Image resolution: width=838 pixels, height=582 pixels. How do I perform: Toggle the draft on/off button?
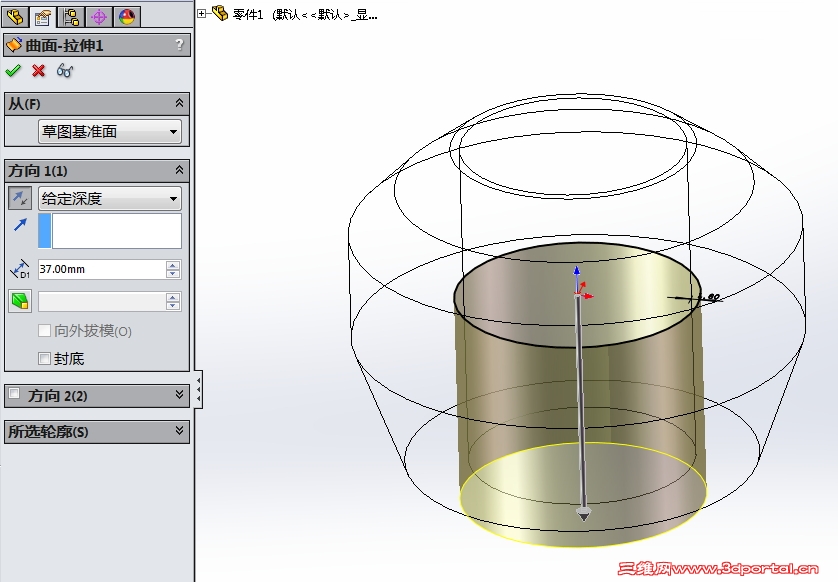tap(20, 301)
